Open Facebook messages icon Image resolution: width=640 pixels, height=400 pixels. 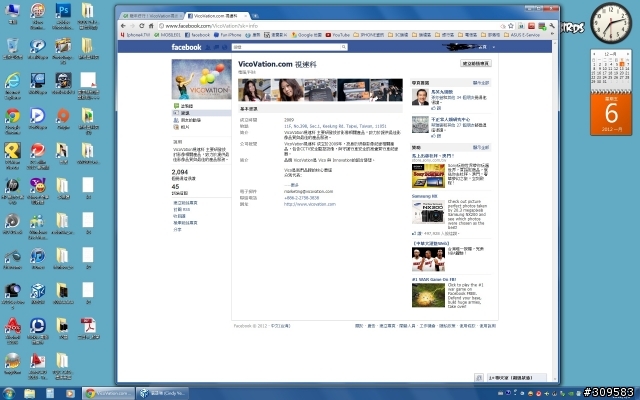[x=216, y=47]
